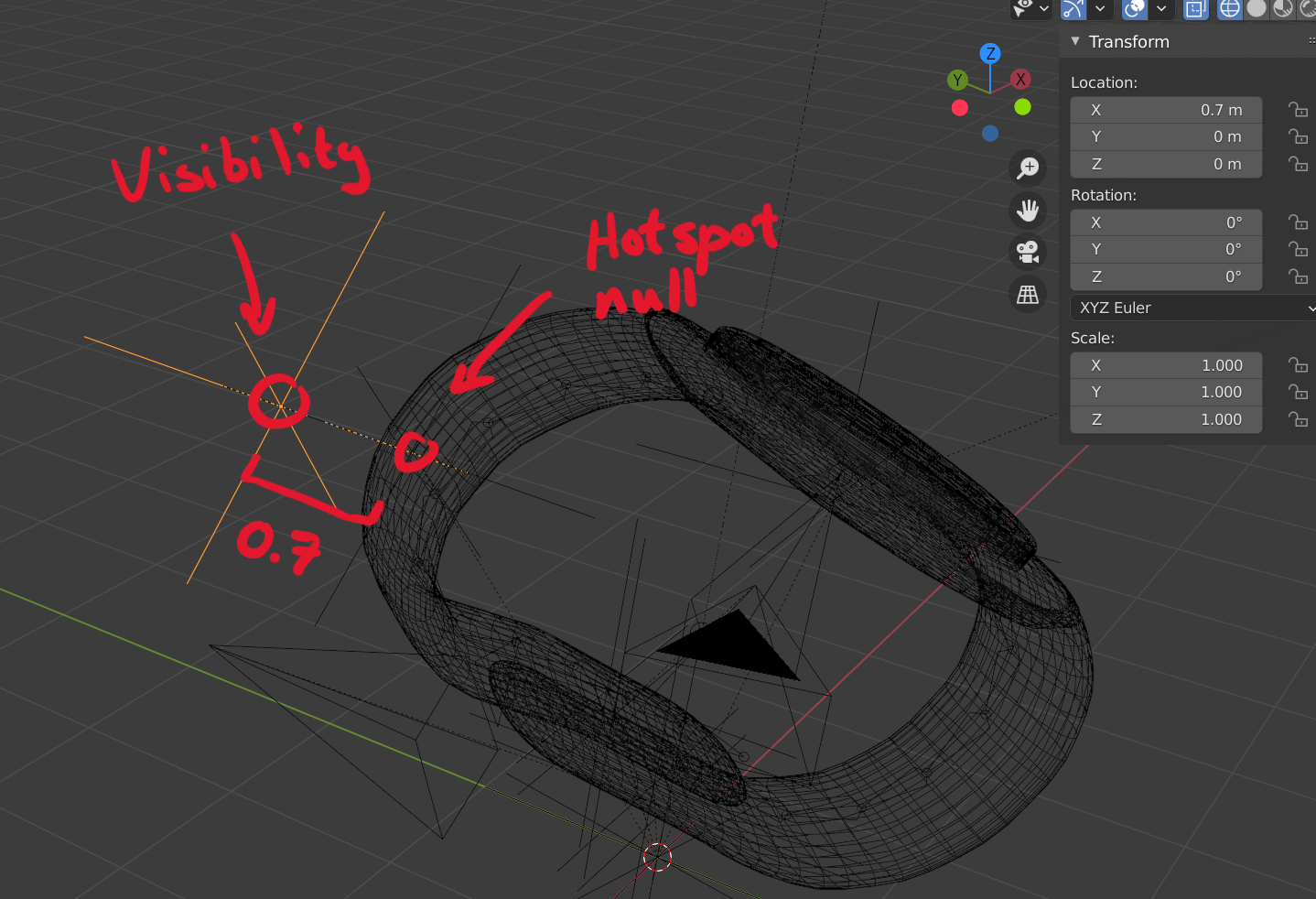Click the Location X field showing 0.7 m
1316x899 pixels.
pos(1166,110)
